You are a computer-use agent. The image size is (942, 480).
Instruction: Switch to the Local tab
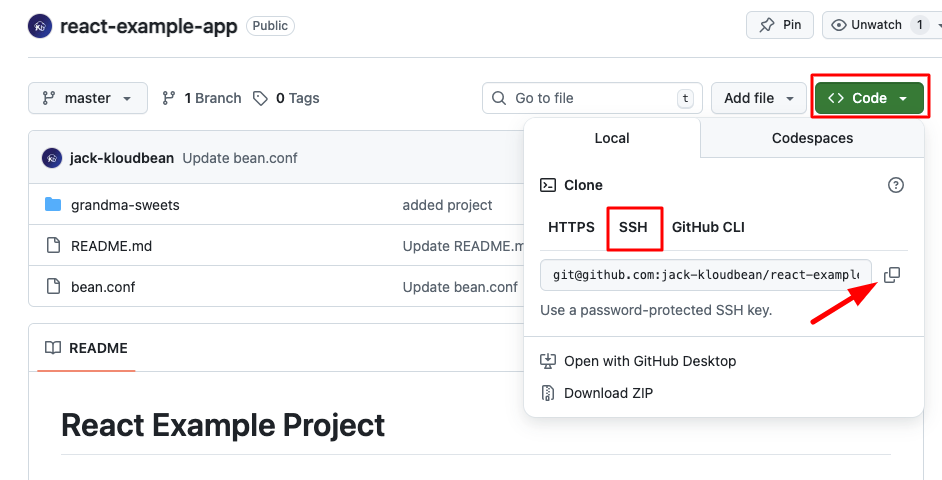coord(612,138)
